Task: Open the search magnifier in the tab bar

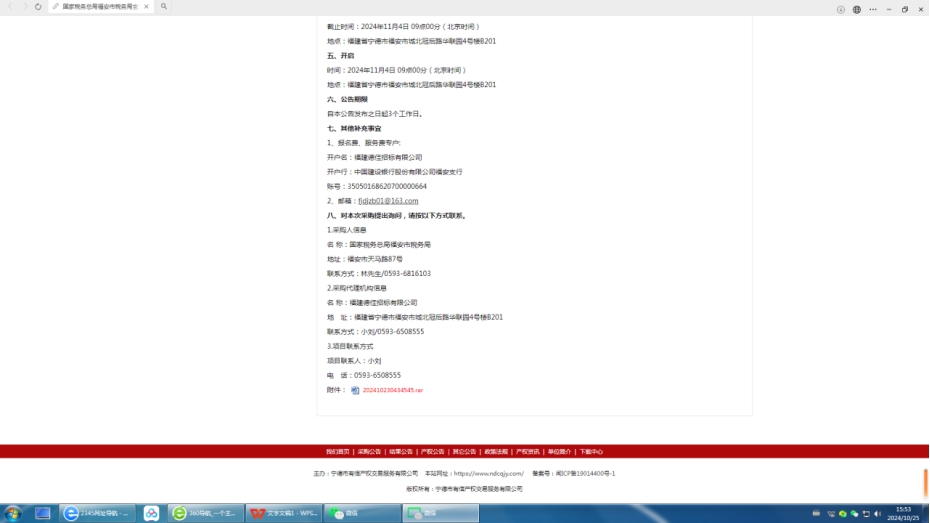Action: coord(164,6)
